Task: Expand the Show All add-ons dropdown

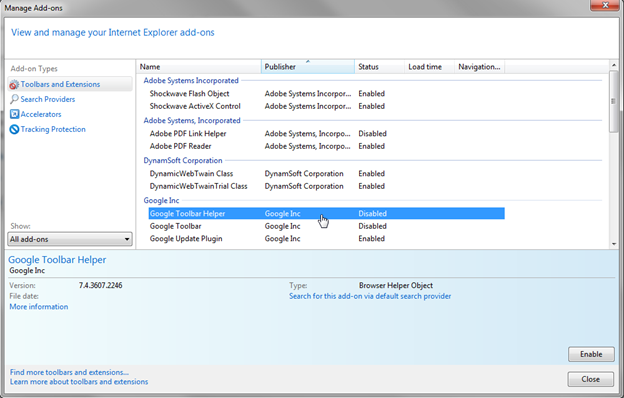Action: tap(70, 239)
